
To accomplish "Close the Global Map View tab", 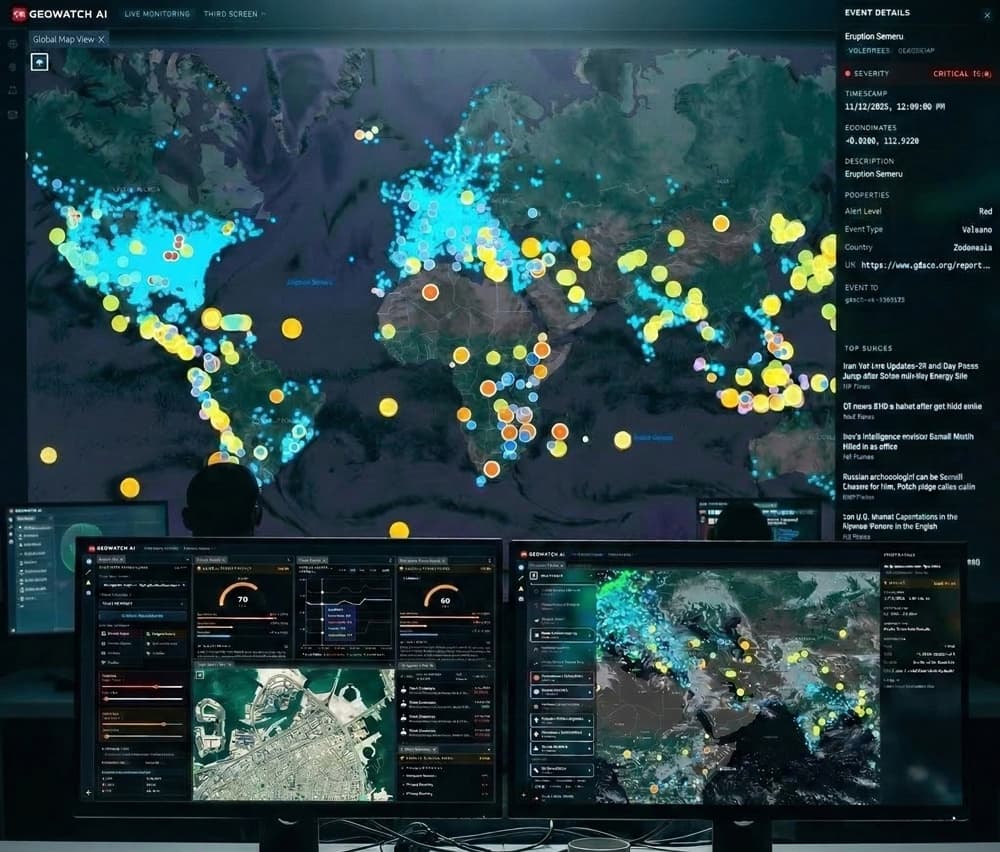I will tap(101, 40).
